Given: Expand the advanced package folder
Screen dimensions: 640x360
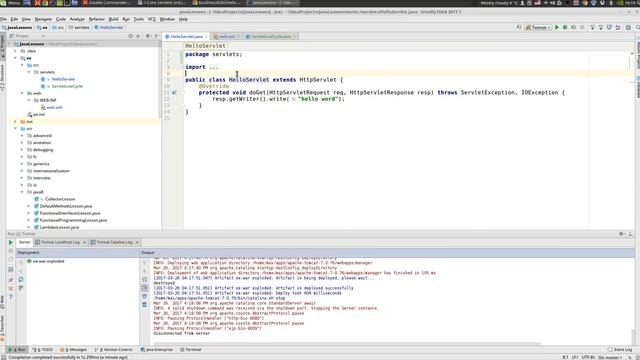Looking at the screenshot, I should [22, 136].
